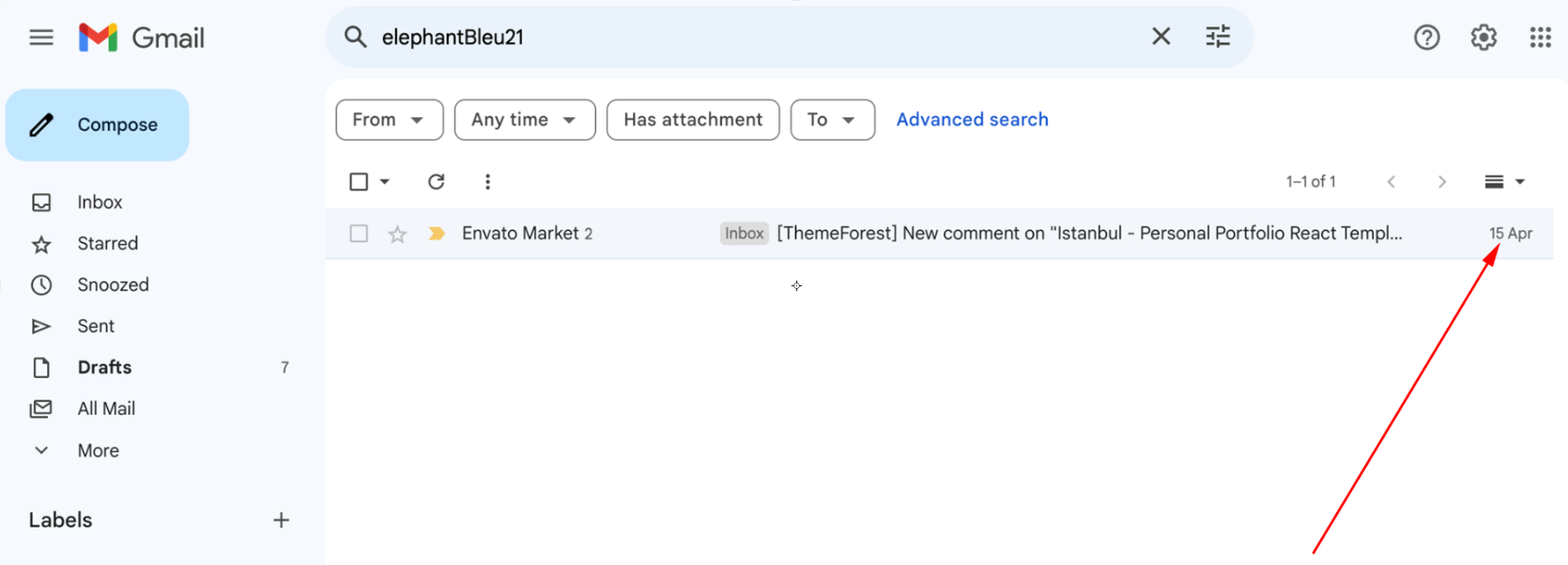The image size is (1568, 565).
Task: Expand the From filter dropdown
Action: click(x=390, y=120)
